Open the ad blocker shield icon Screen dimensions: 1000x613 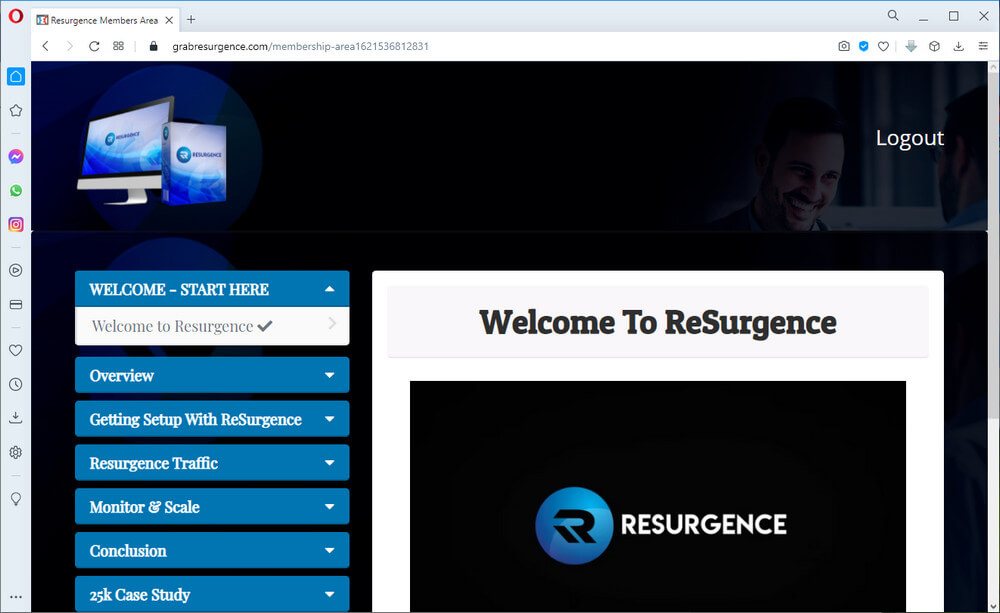[x=864, y=46]
